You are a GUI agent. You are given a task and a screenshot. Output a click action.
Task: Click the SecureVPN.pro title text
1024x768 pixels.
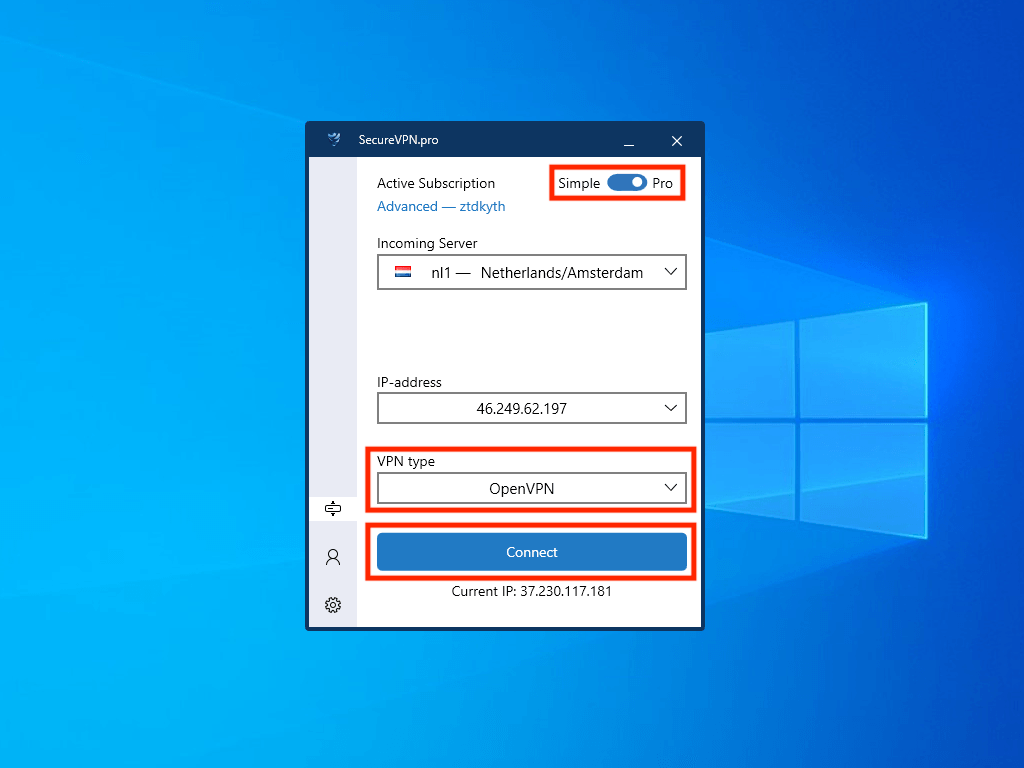398,140
